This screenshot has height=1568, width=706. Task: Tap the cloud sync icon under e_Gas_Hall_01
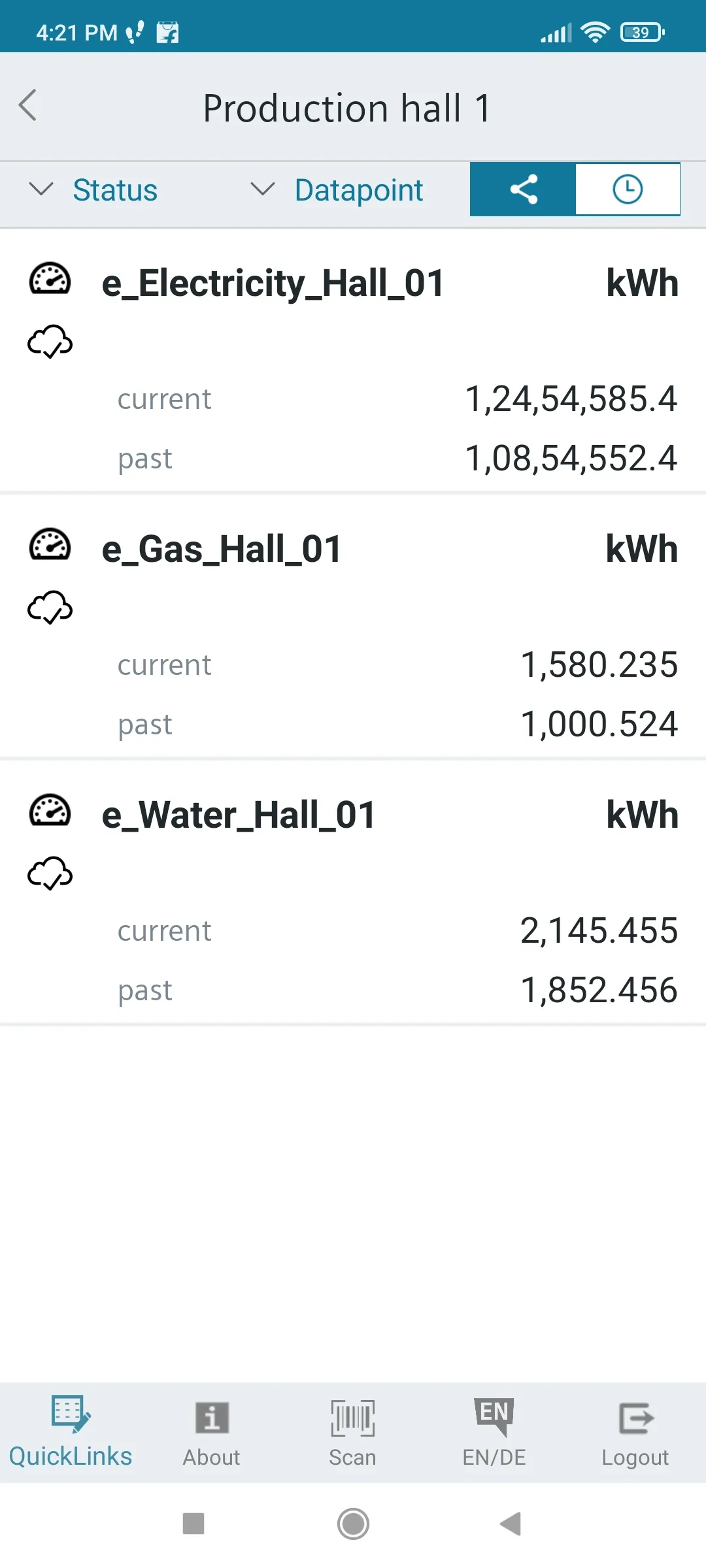tap(50, 607)
